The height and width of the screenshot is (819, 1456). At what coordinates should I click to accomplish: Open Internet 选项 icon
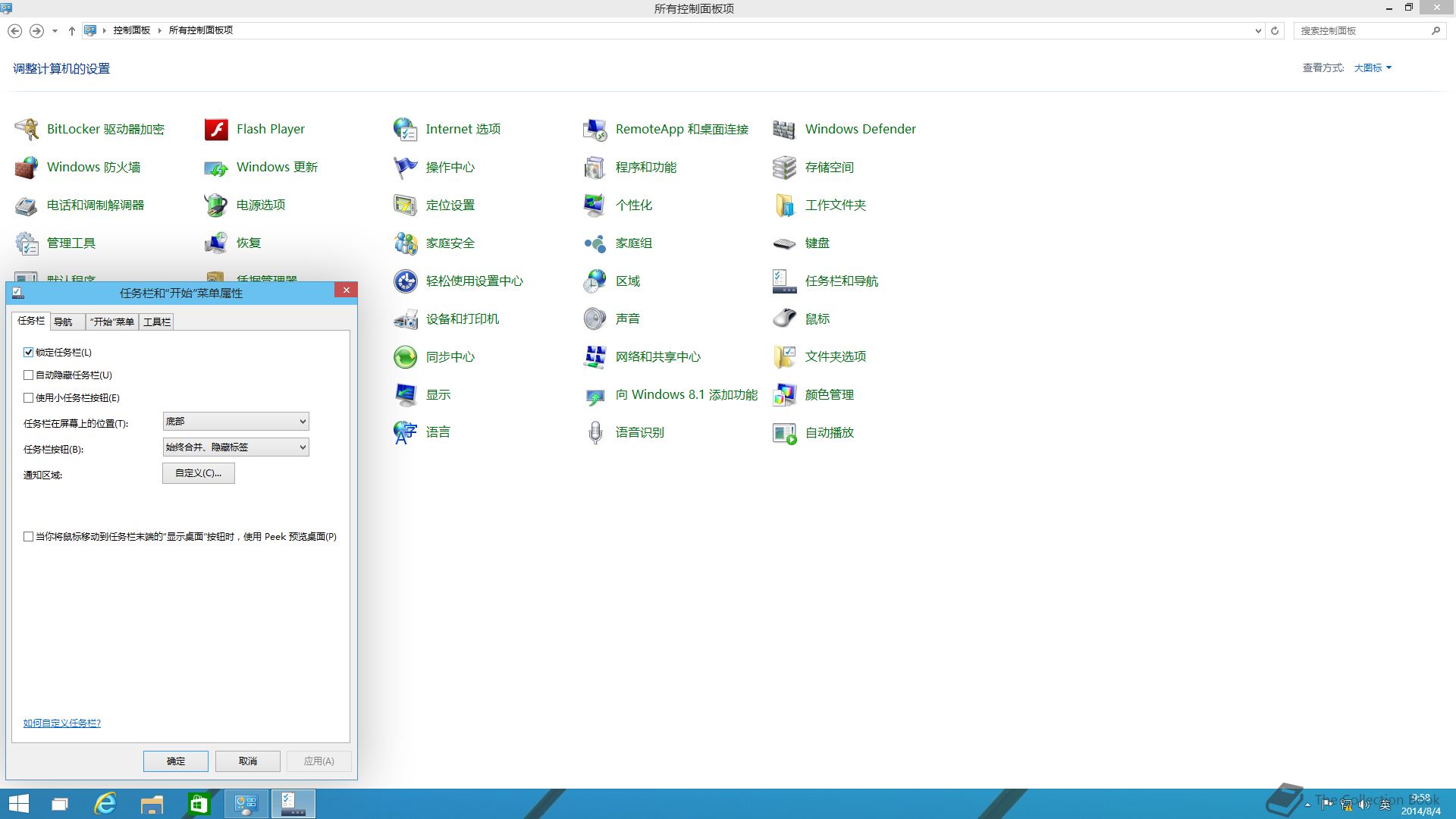point(406,130)
